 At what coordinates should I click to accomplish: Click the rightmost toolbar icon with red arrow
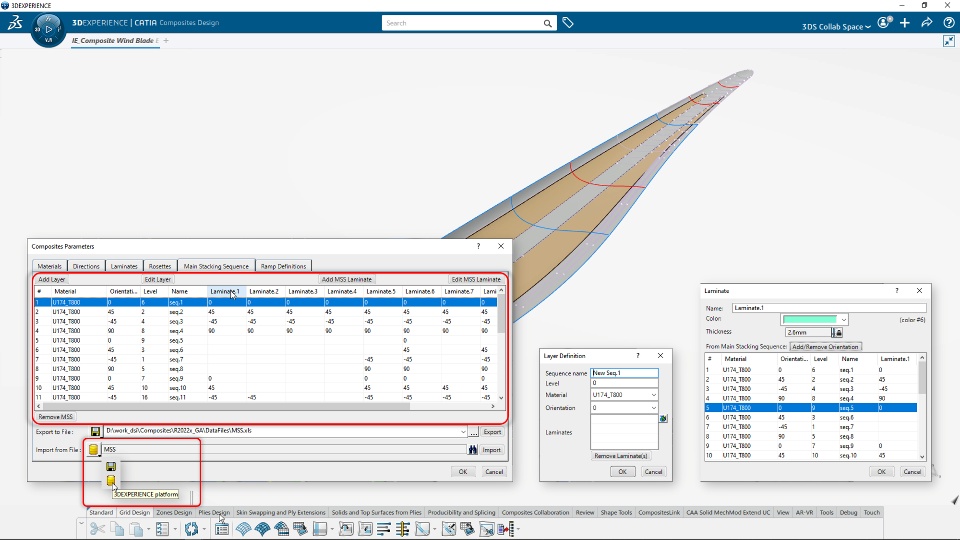click(506, 528)
